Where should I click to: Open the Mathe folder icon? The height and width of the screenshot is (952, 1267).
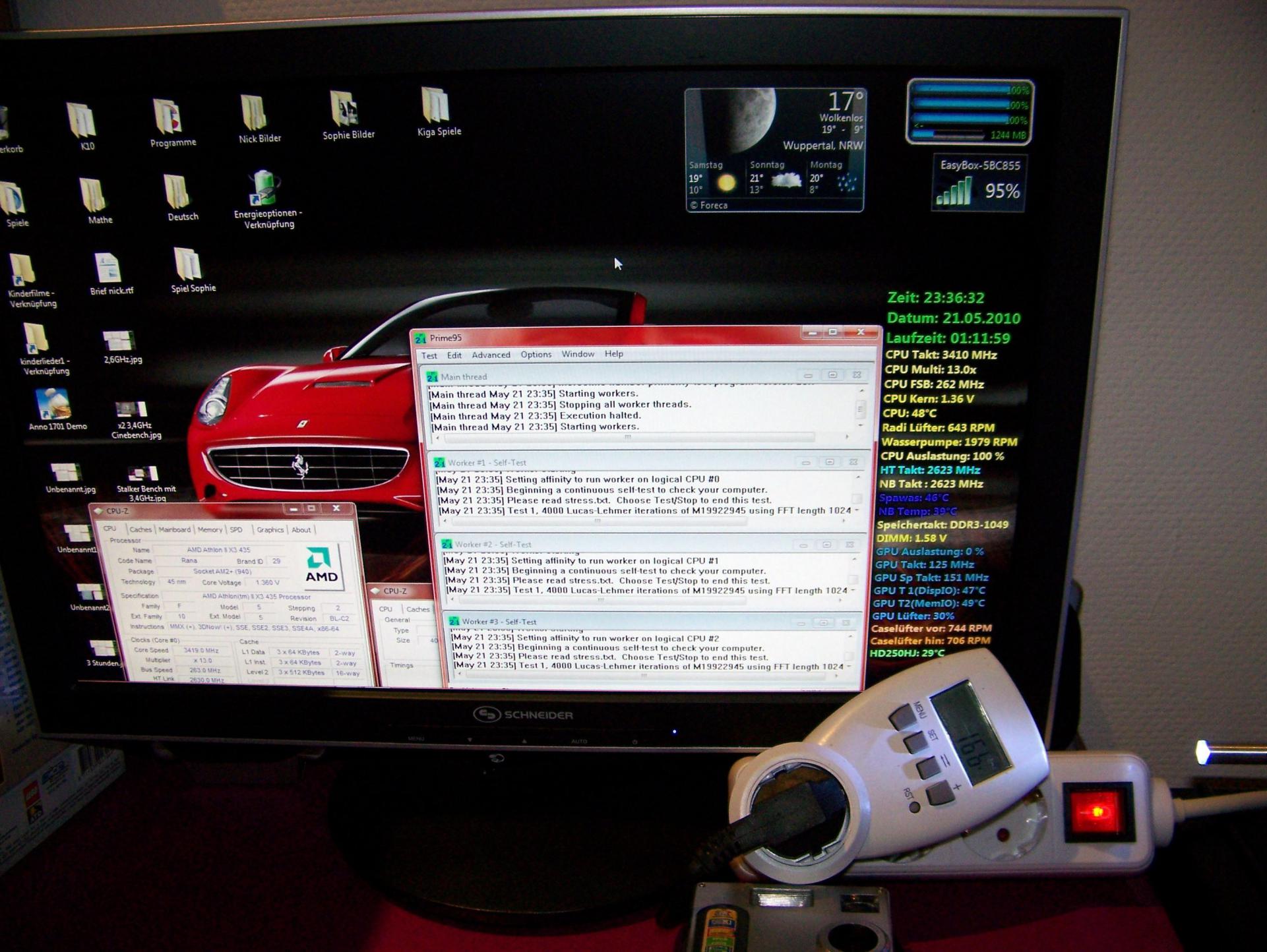click(x=94, y=196)
